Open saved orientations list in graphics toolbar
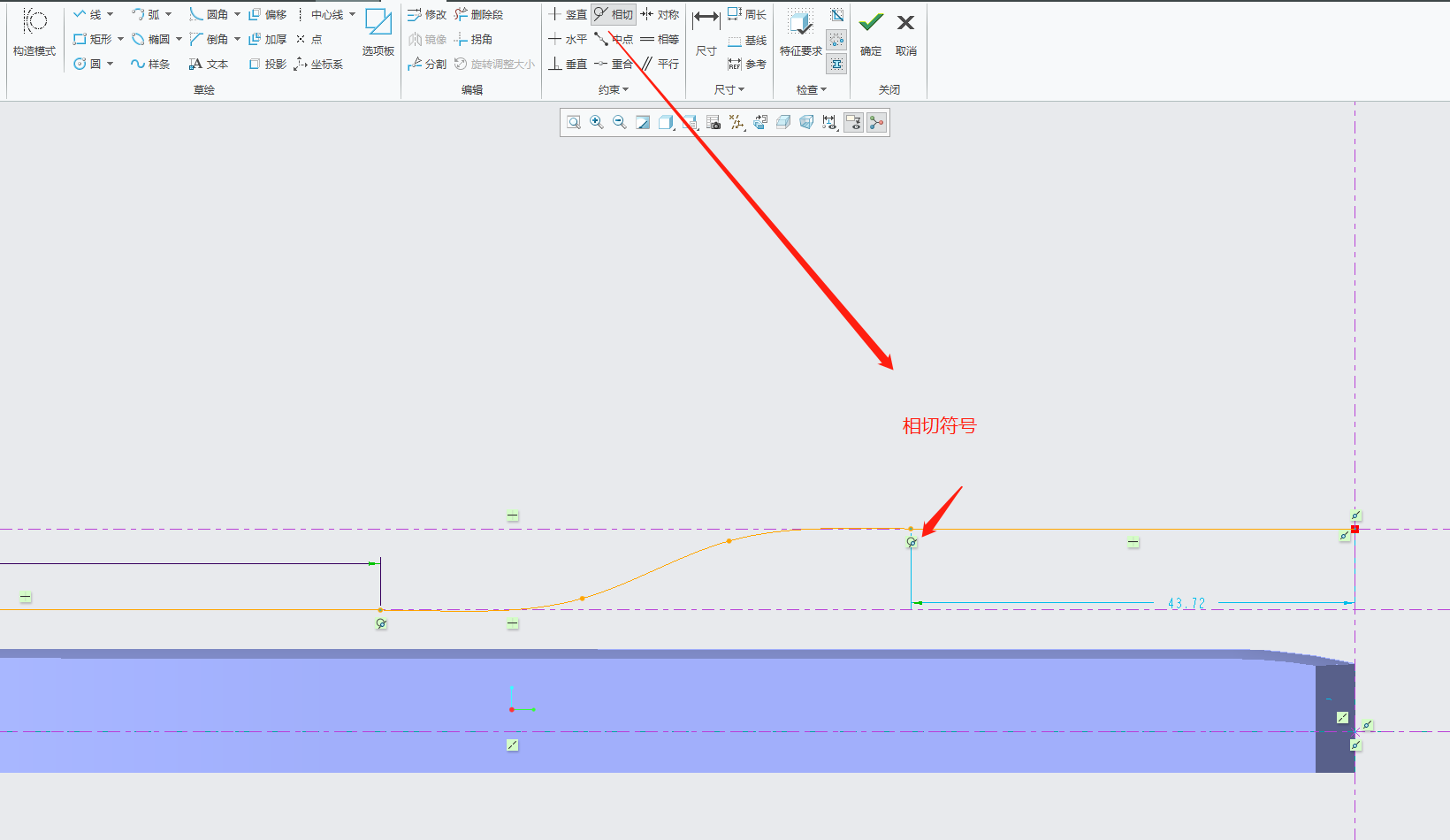Image resolution: width=1450 pixels, height=840 pixels. tap(691, 122)
